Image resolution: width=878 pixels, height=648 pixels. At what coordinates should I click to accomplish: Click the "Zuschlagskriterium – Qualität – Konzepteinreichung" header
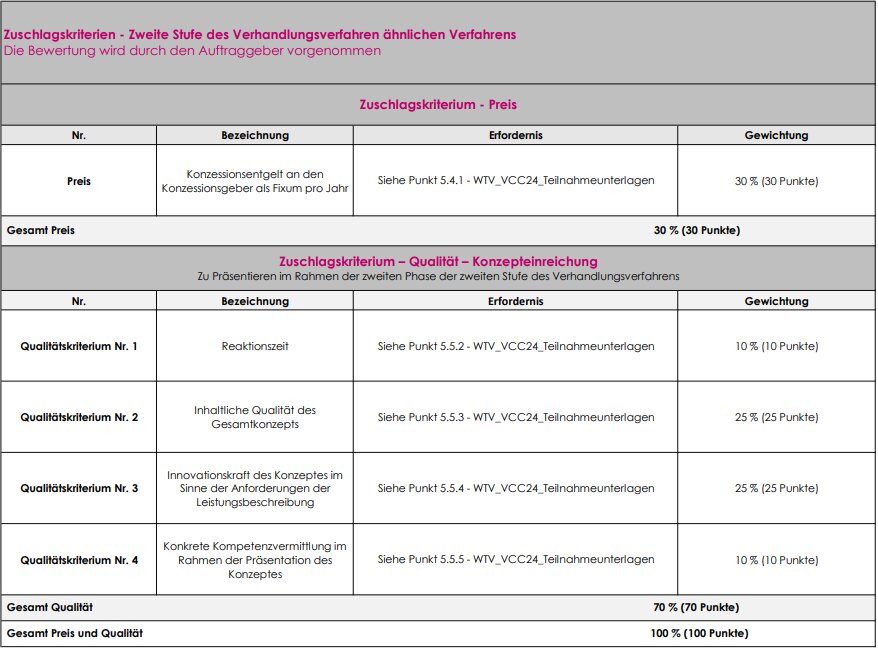tap(438, 261)
